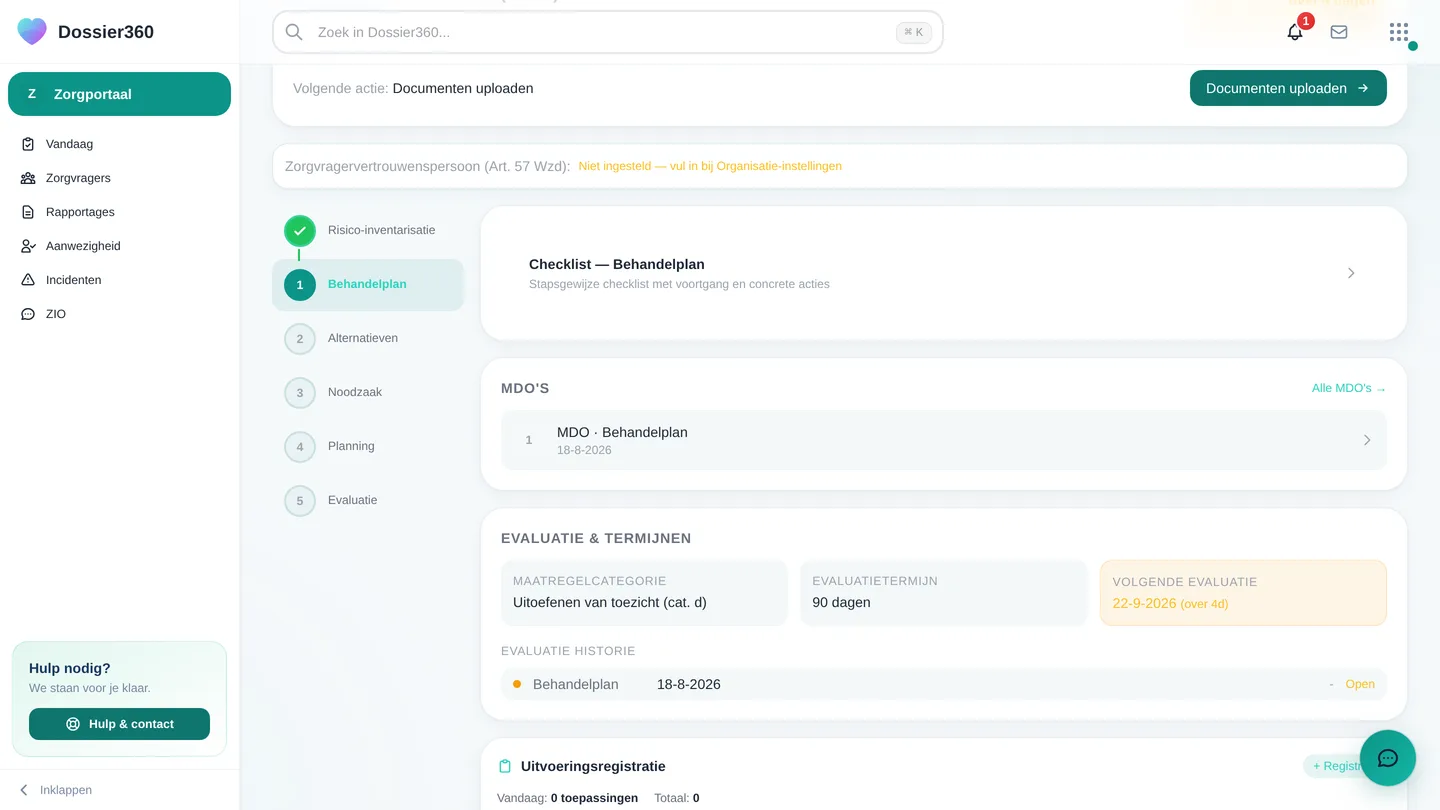
Task: Click the Documenten uploaden button
Action: point(1288,88)
